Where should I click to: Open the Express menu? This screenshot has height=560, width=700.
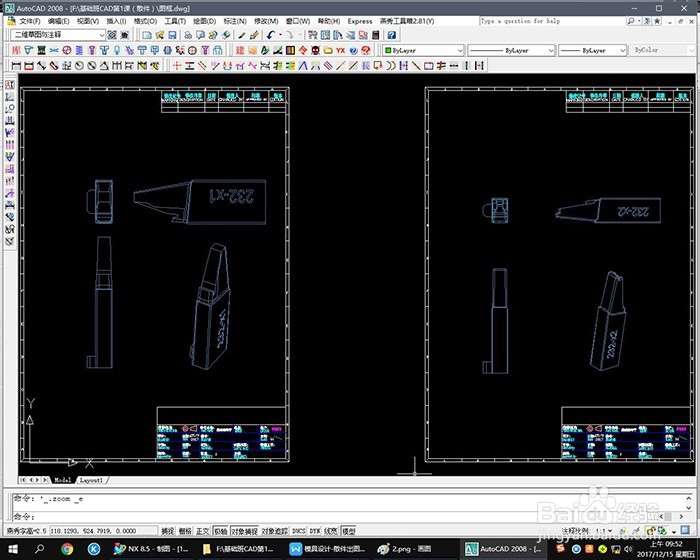pos(360,21)
